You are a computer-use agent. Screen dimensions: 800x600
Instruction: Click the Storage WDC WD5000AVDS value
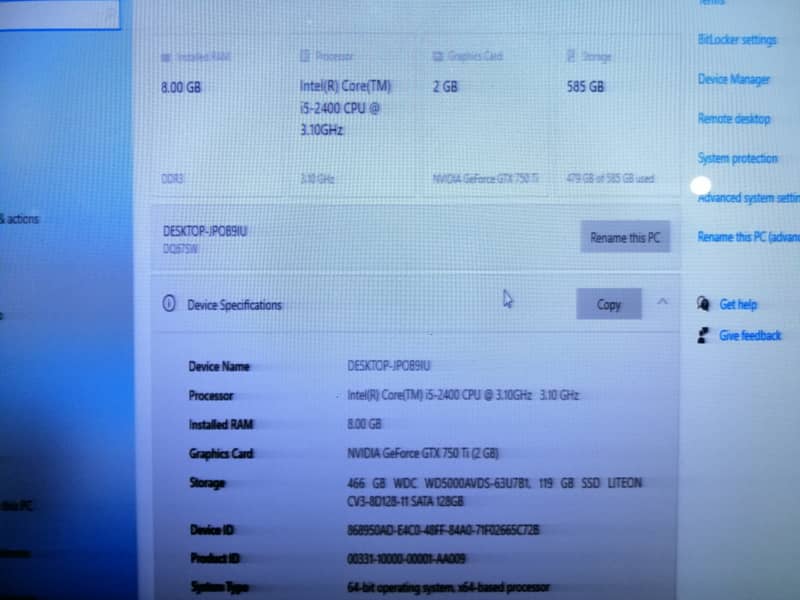[494, 492]
